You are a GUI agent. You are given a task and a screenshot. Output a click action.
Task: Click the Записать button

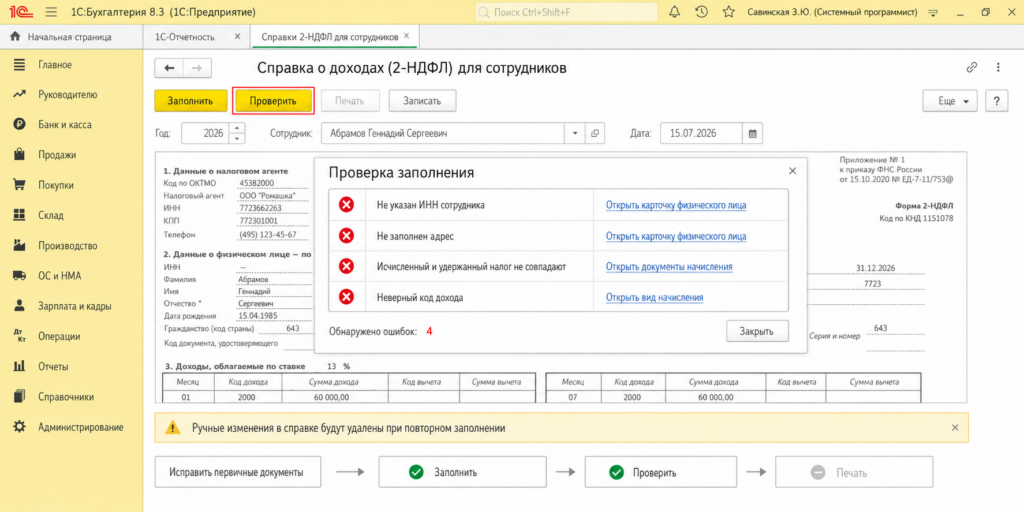click(422, 101)
